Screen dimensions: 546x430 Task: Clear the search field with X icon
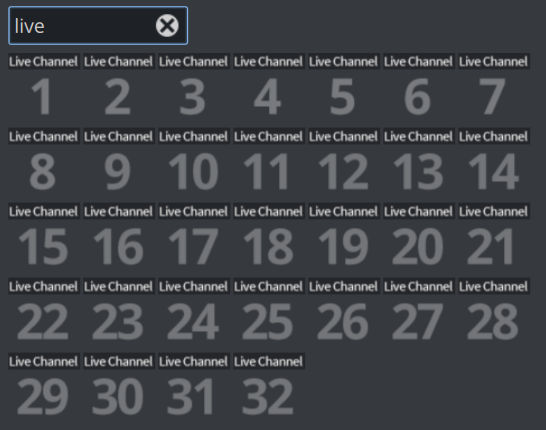pos(167,26)
